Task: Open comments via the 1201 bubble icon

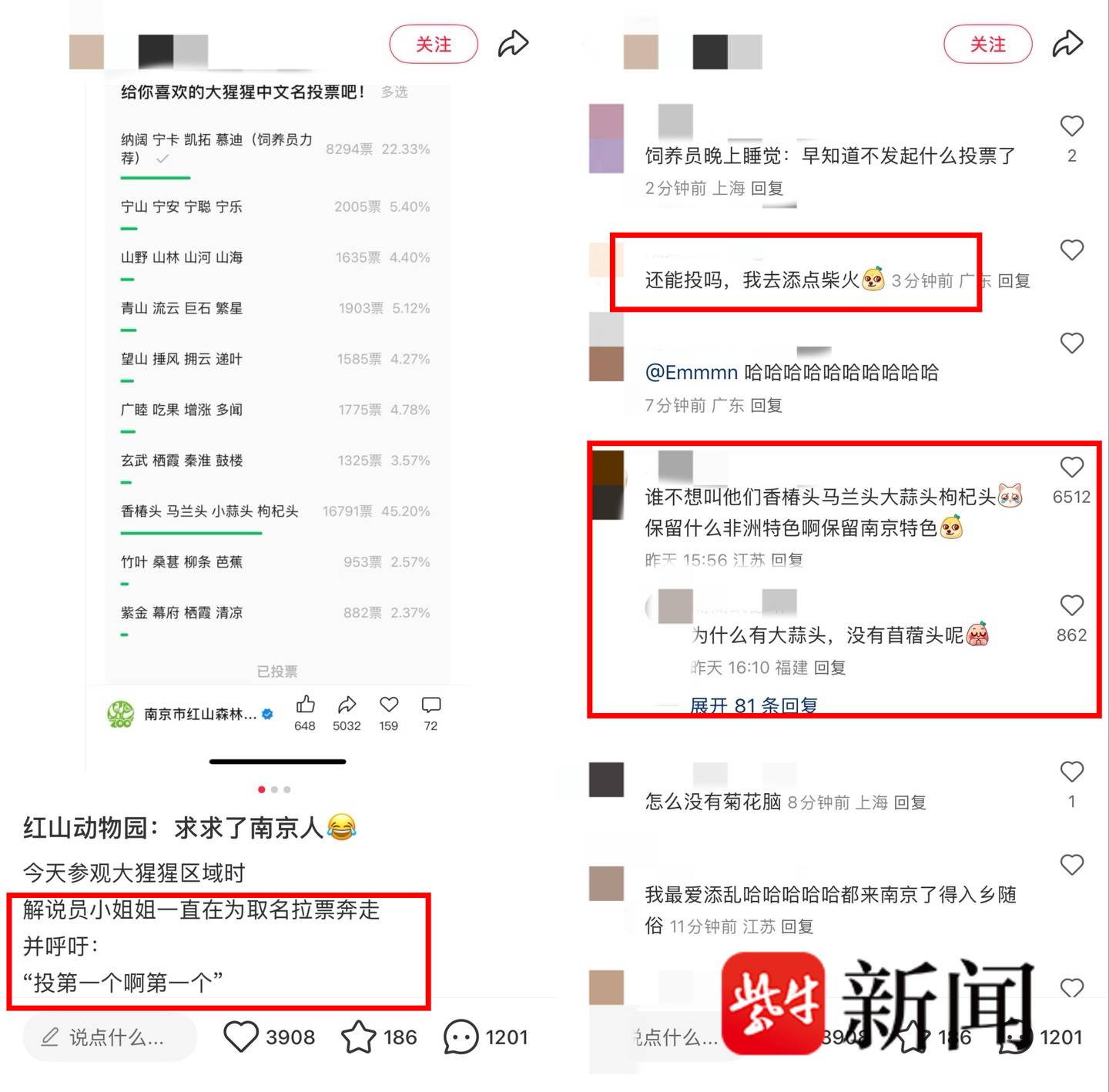Action: 461,1037
